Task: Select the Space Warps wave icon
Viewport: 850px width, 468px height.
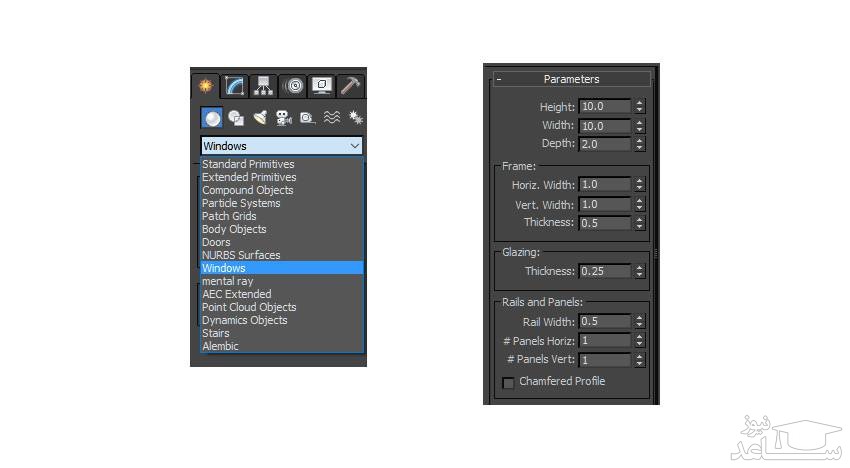Action: click(x=331, y=118)
